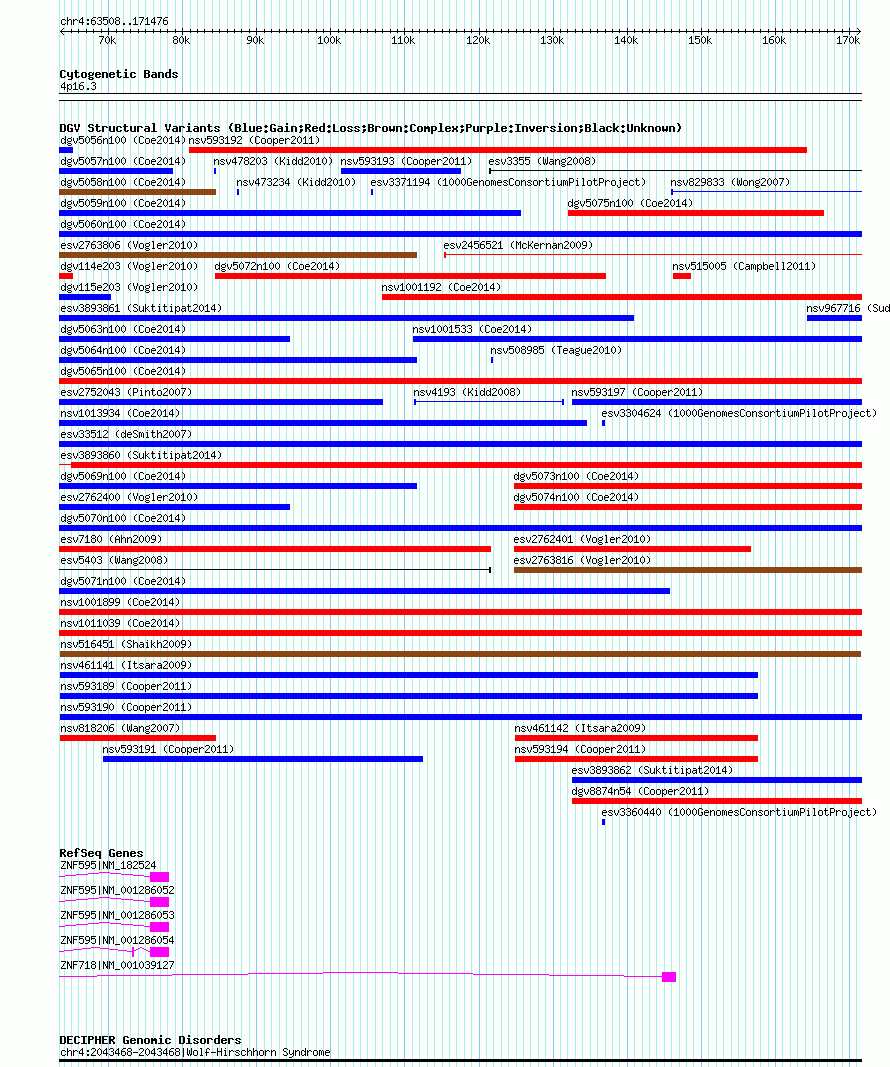Click the chr4:63508..171476 region label
Screen dimensions: 890x1067
pyautogui.click(x=114, y=21)
